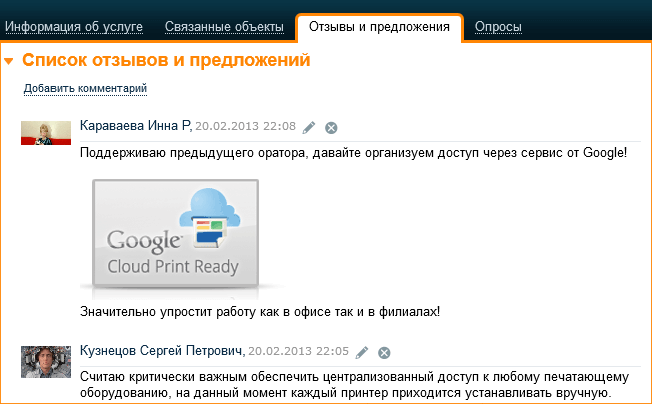This screenshot has width=652, height=404.
Task: Click the 'Считаю критически важным' comment text
Action: pos(354,385)
